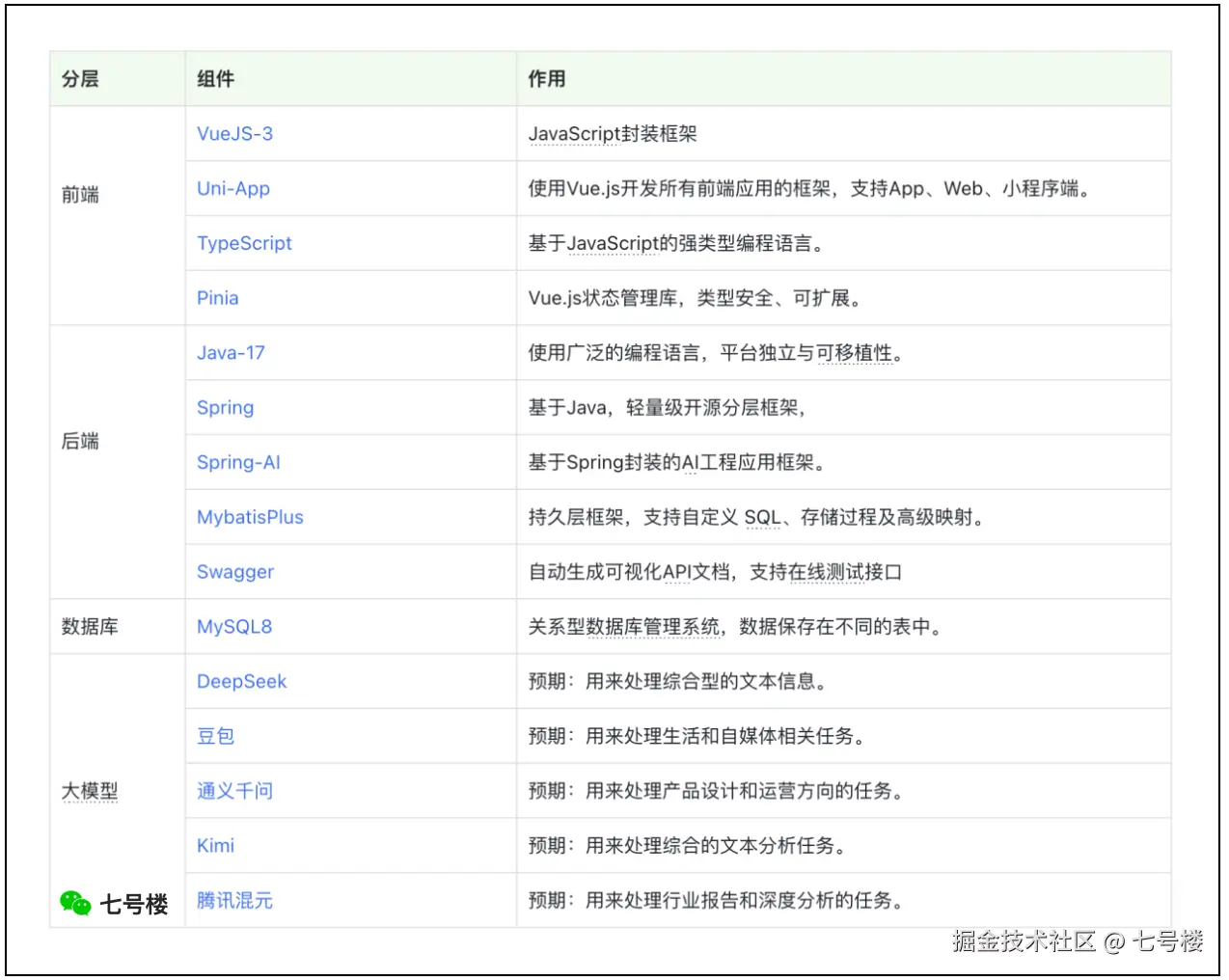The height and width of the screenshot is (980, 1229).
Task: Click 用来处理行业报告和深度分析的任务 text
Action: [745, 901]
